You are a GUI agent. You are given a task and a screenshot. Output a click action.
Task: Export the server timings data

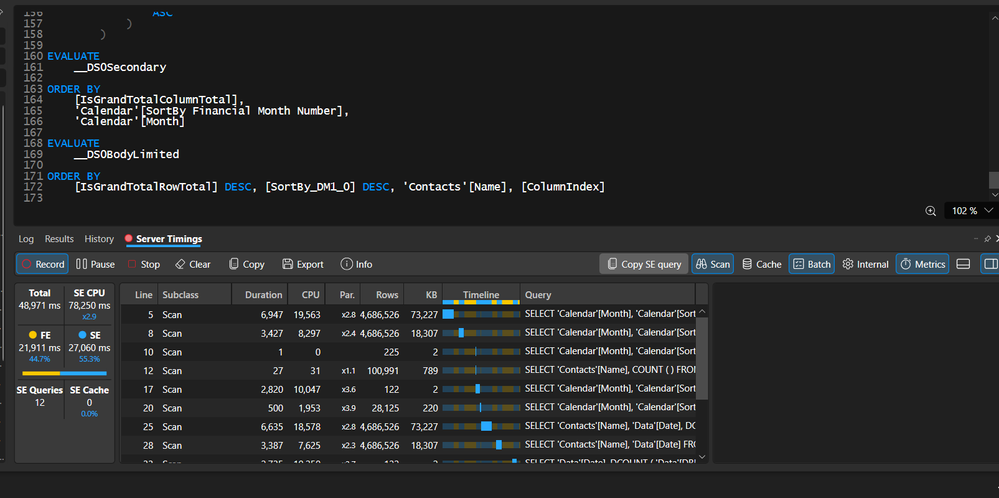click(302, 264)
